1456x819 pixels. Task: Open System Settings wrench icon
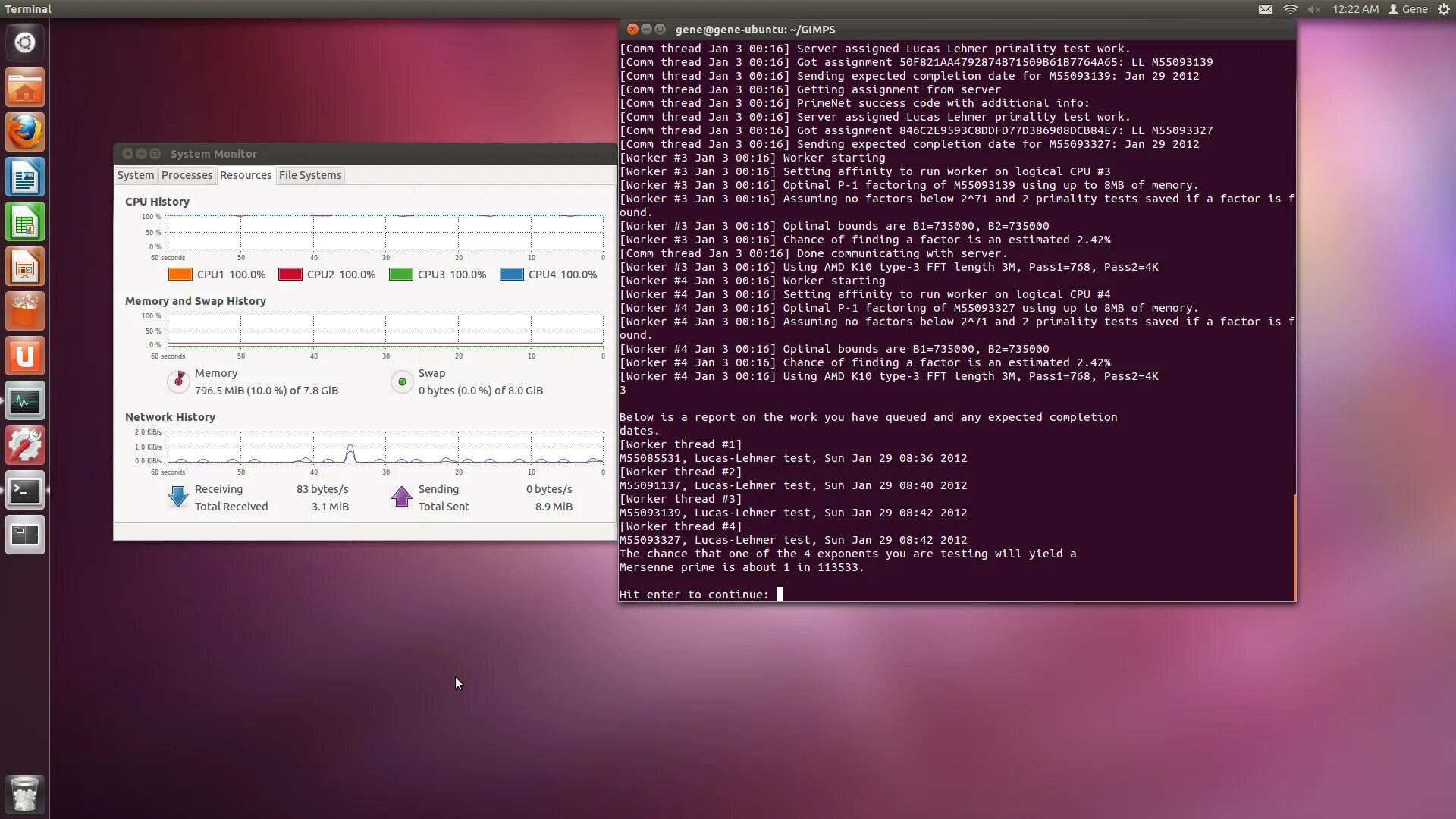[25, 446]
